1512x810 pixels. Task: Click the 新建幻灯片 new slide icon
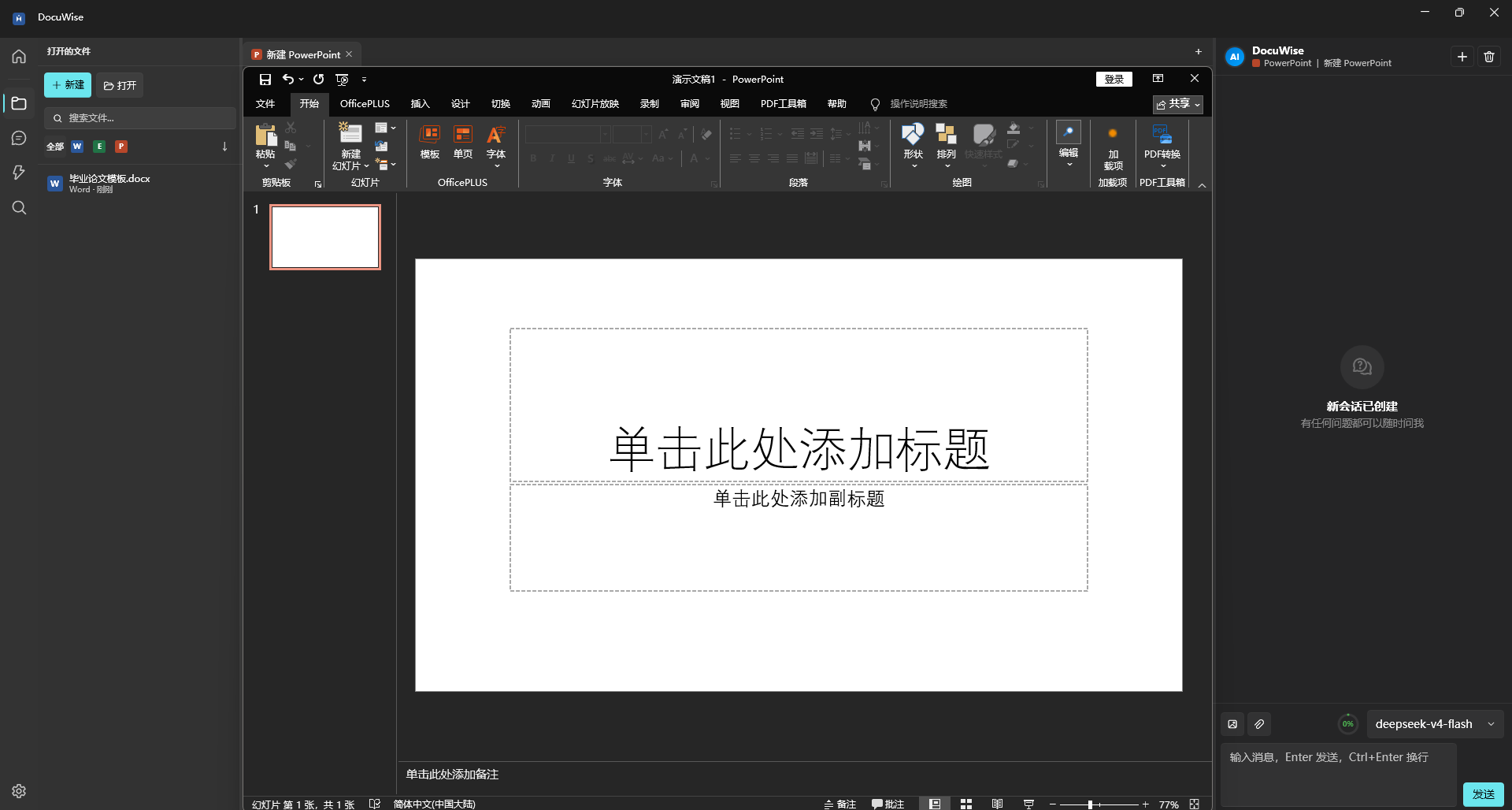tap(350, 134)
